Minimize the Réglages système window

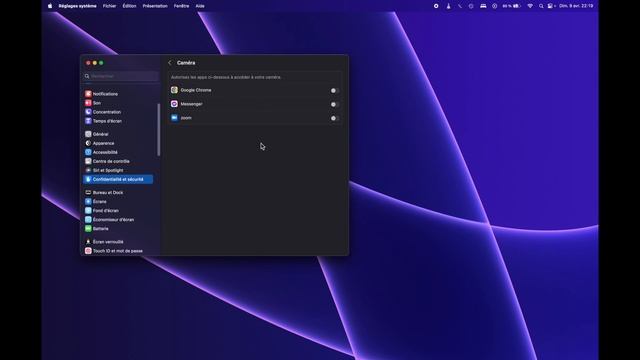[x=95, y=63]
